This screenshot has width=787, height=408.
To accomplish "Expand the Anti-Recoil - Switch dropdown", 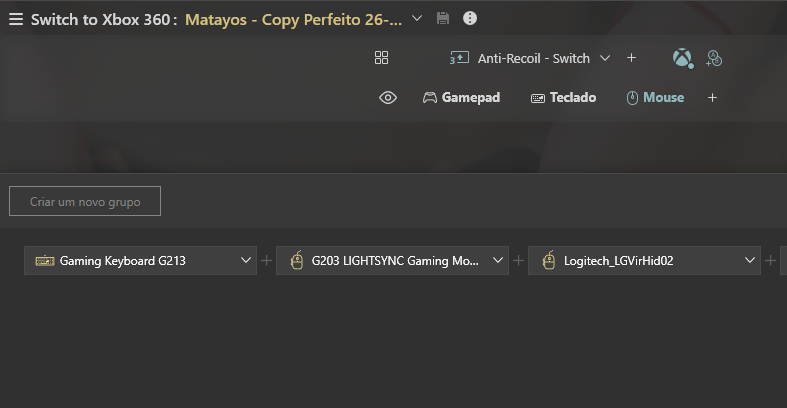I will click(x=605, y=58).
